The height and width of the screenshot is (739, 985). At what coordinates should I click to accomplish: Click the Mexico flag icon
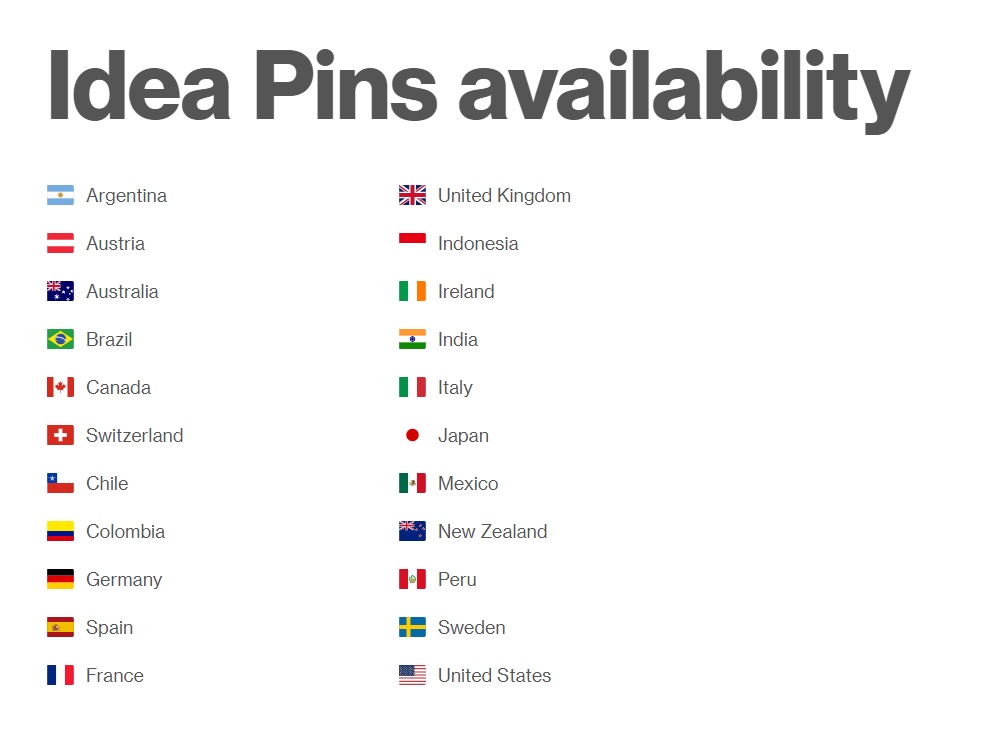pos(412,484)
